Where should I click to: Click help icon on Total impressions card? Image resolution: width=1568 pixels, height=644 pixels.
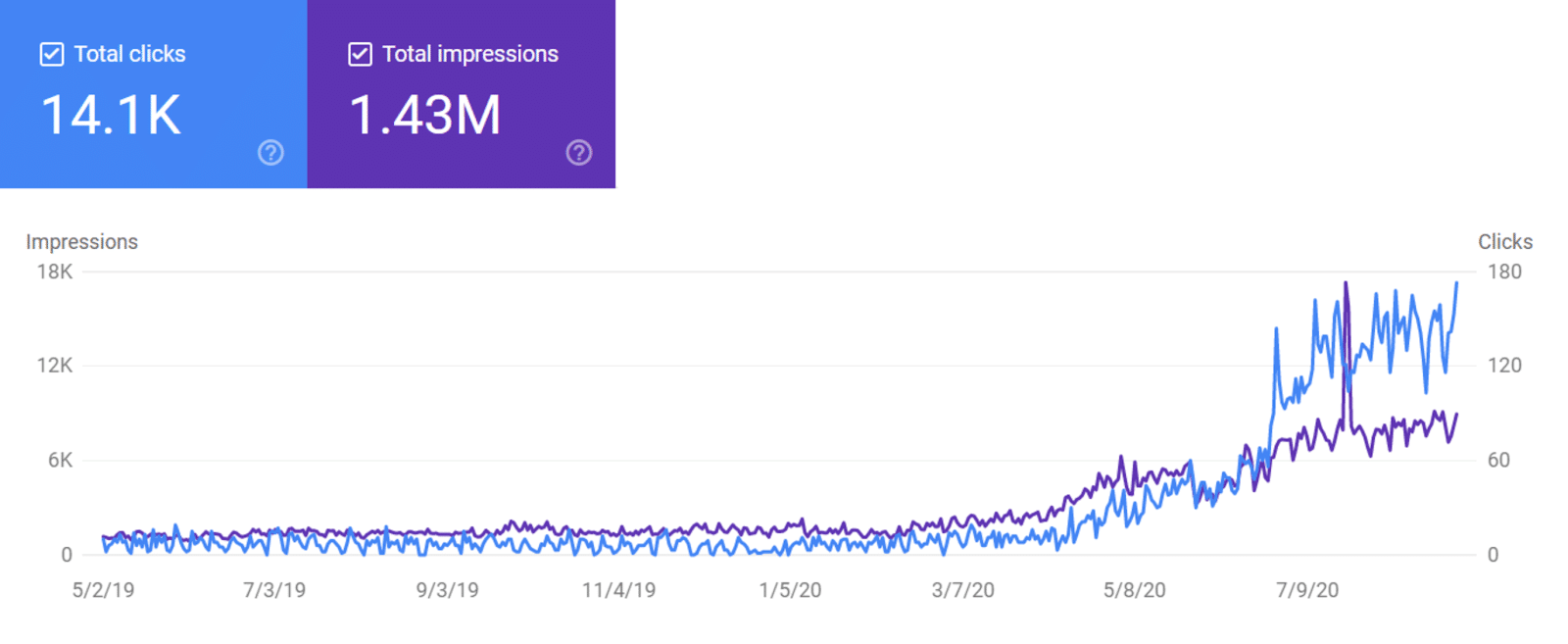[x=579, y=153]
